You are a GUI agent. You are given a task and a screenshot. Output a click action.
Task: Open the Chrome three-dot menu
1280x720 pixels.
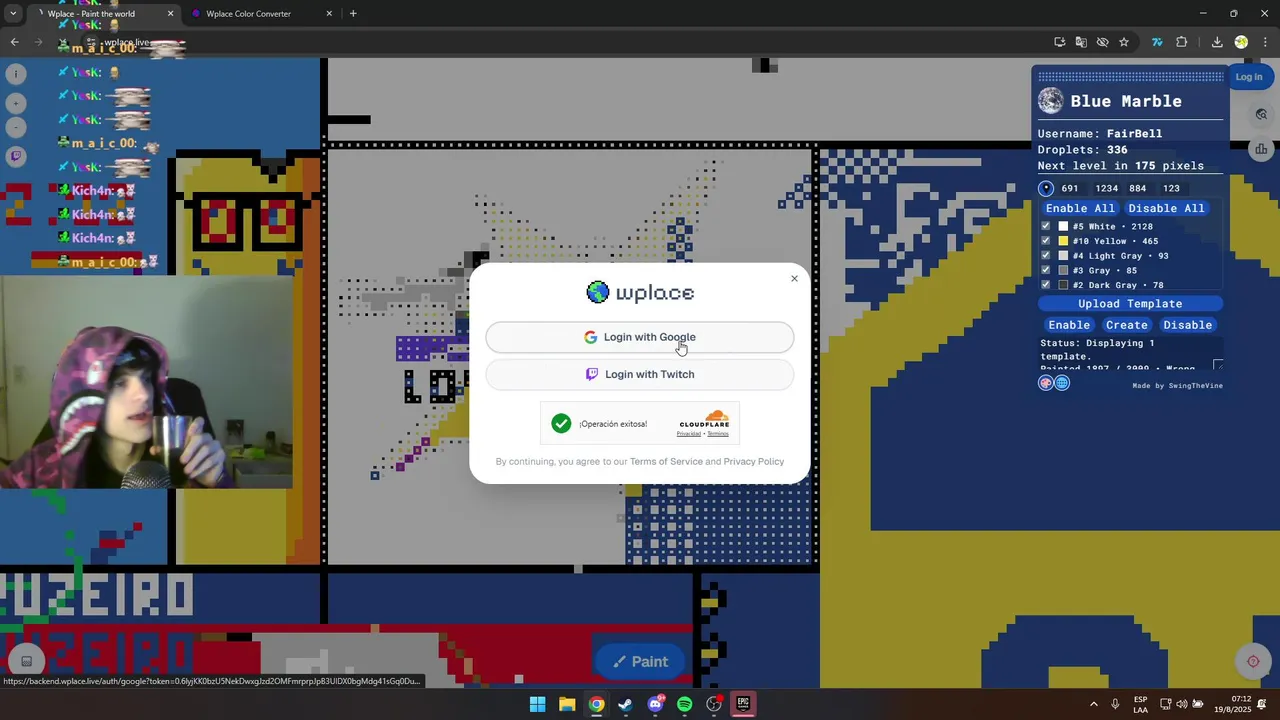pos(1265,42)
